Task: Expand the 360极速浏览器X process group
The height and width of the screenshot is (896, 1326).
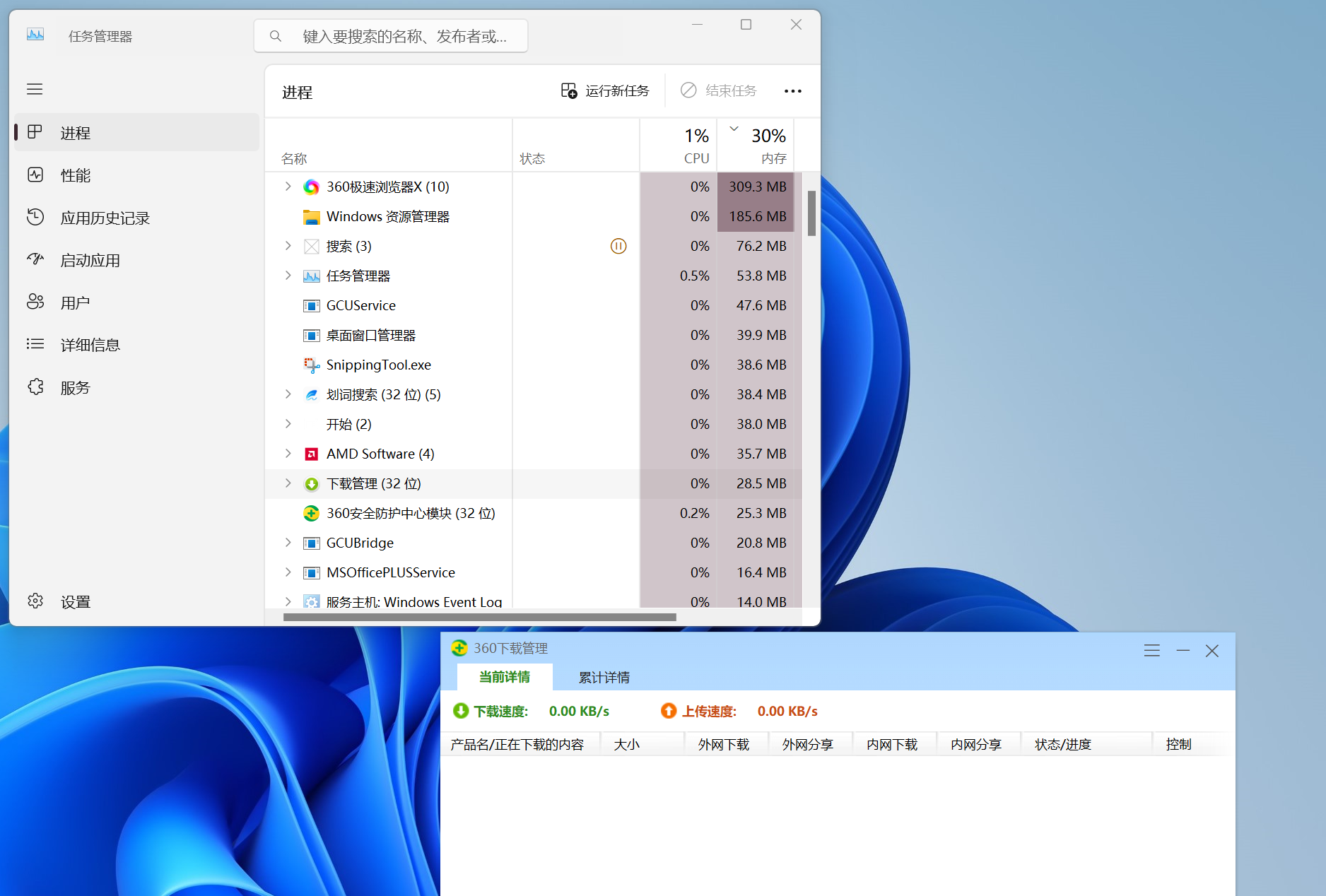Action: click(x=288, y=187)
